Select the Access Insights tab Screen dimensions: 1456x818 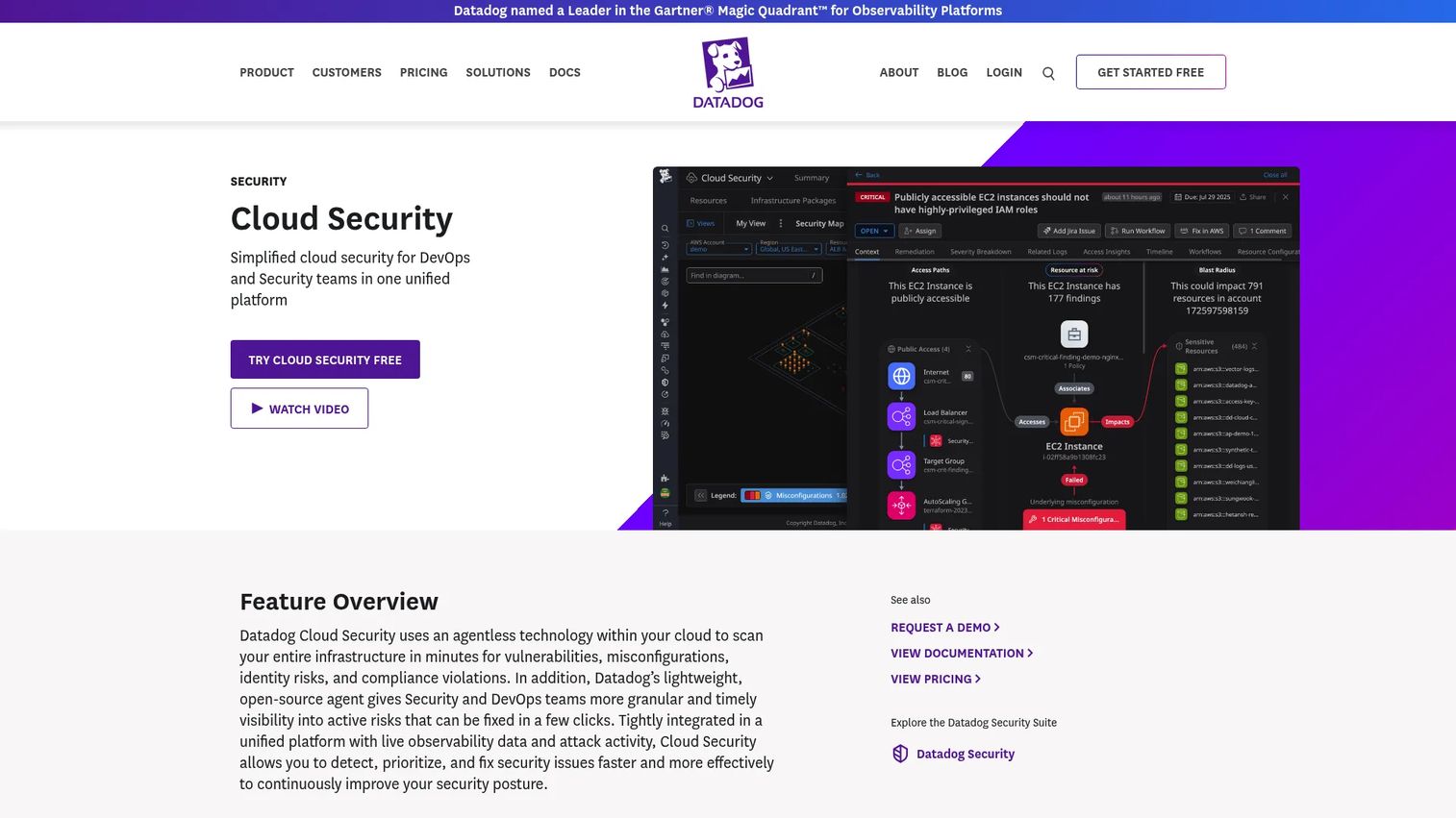(x=1107, y=252)
